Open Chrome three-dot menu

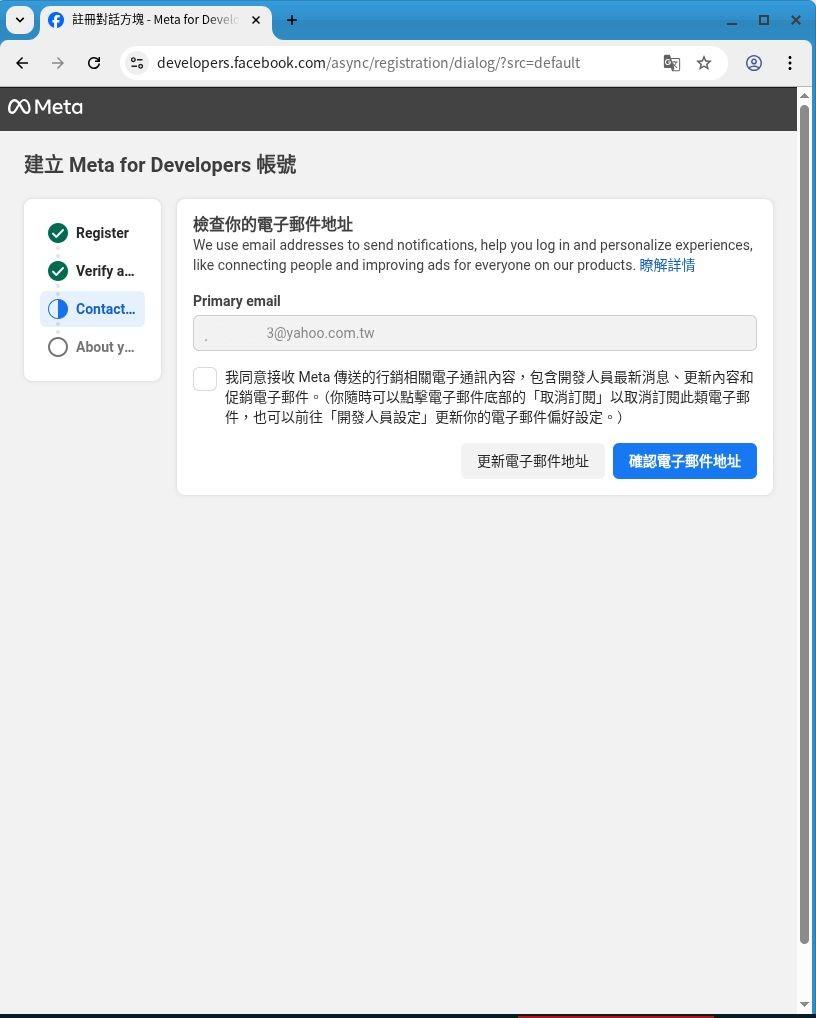pos(789,63)
